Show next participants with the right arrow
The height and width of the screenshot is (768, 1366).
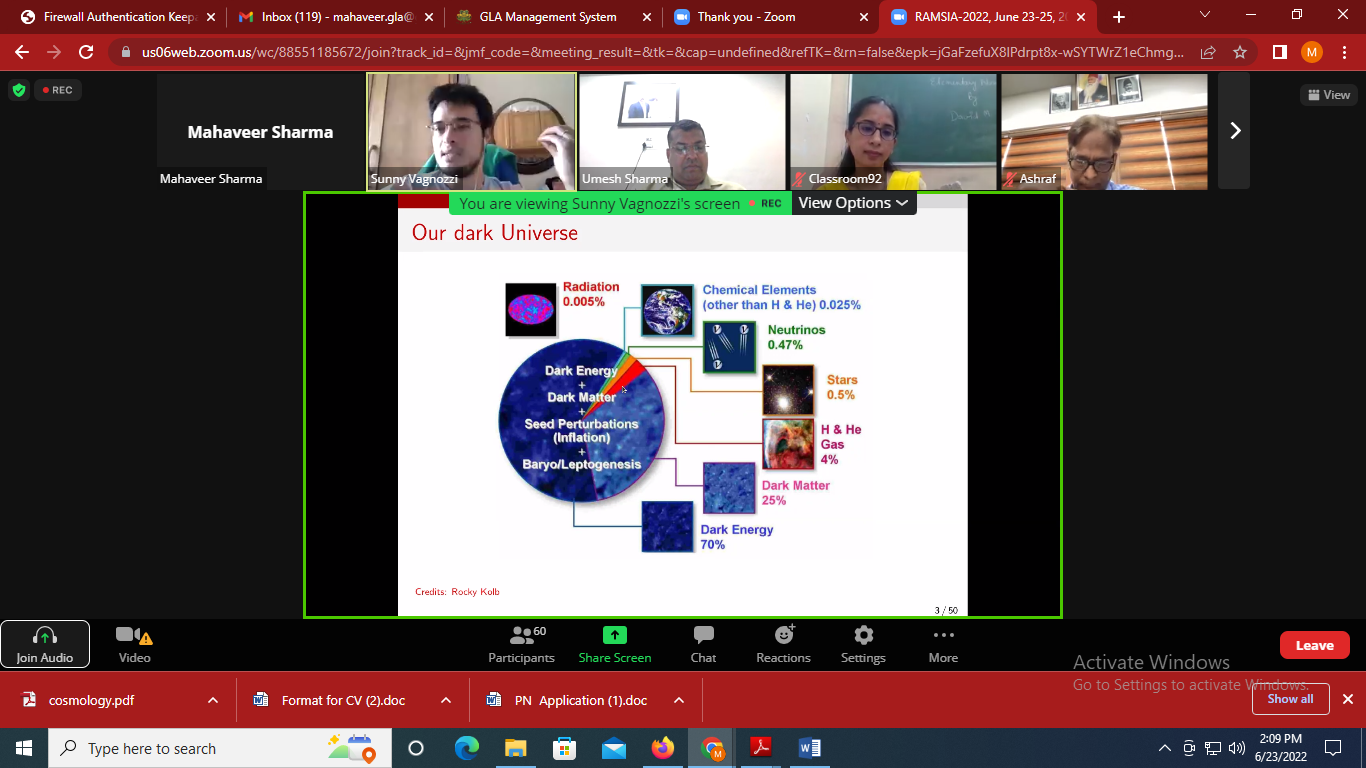(x=1234, y=131)
